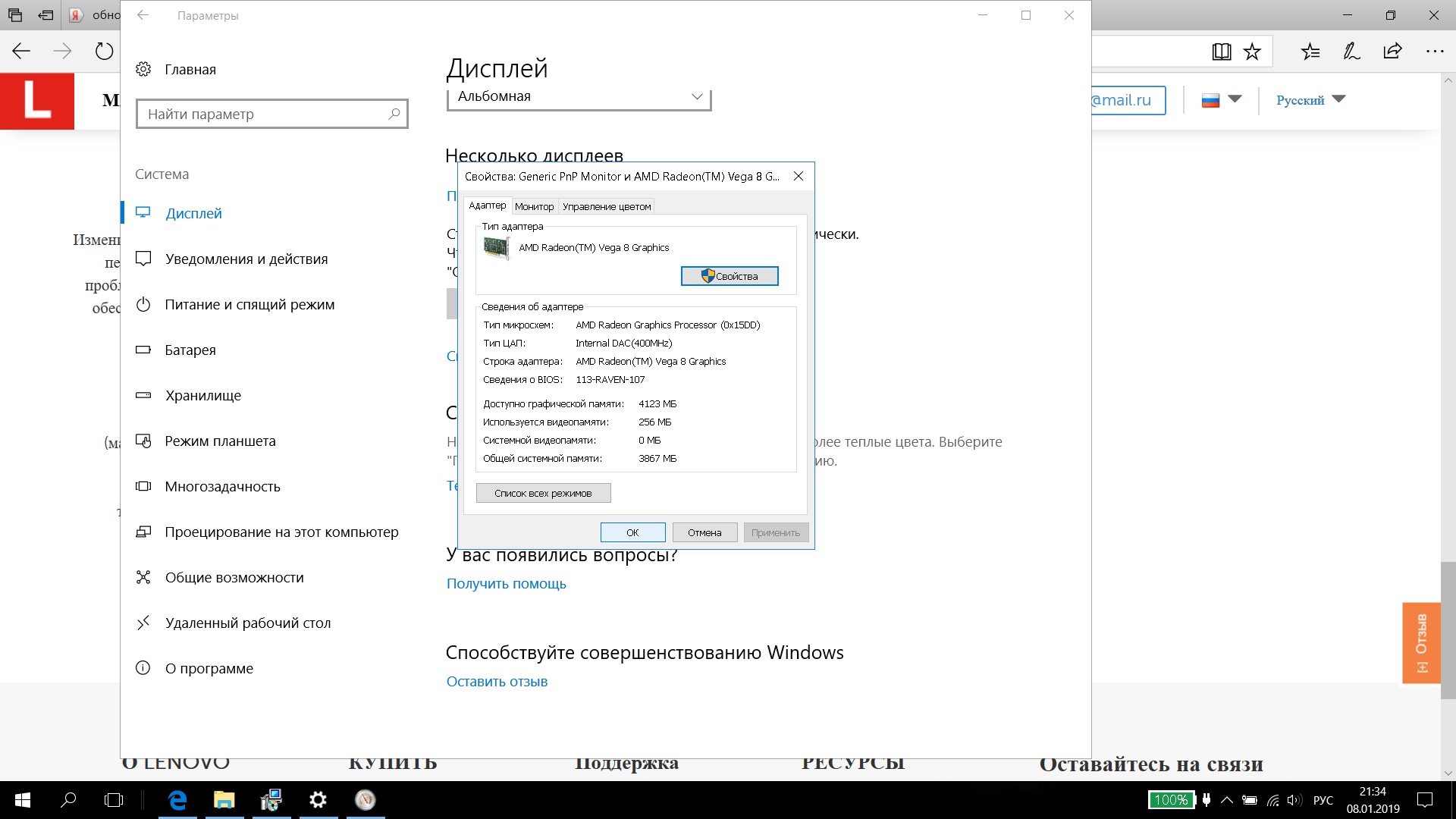Click Отмена in properties dialog

[704, 532]
